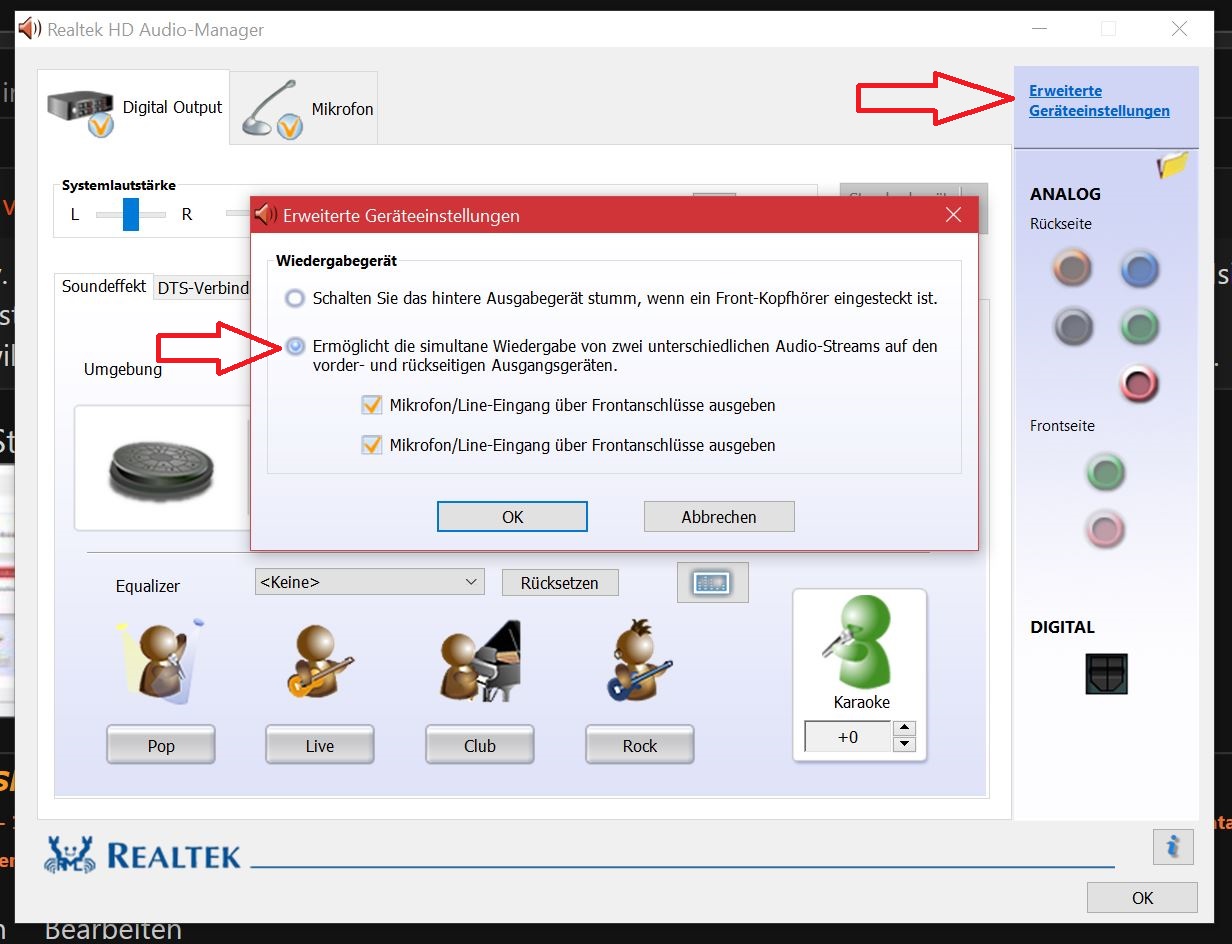Screen dimensions: 1232x944
Task: Click the information icon button
Action: (x=1173, y=847)
